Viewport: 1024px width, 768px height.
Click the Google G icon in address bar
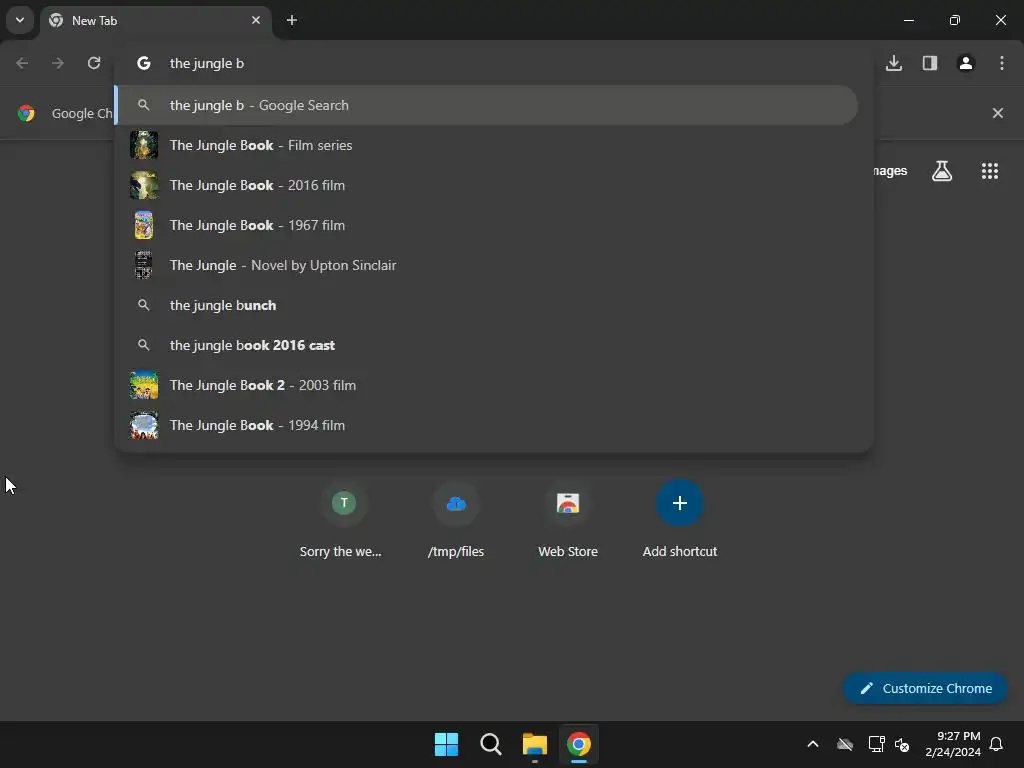pos(144,63)
